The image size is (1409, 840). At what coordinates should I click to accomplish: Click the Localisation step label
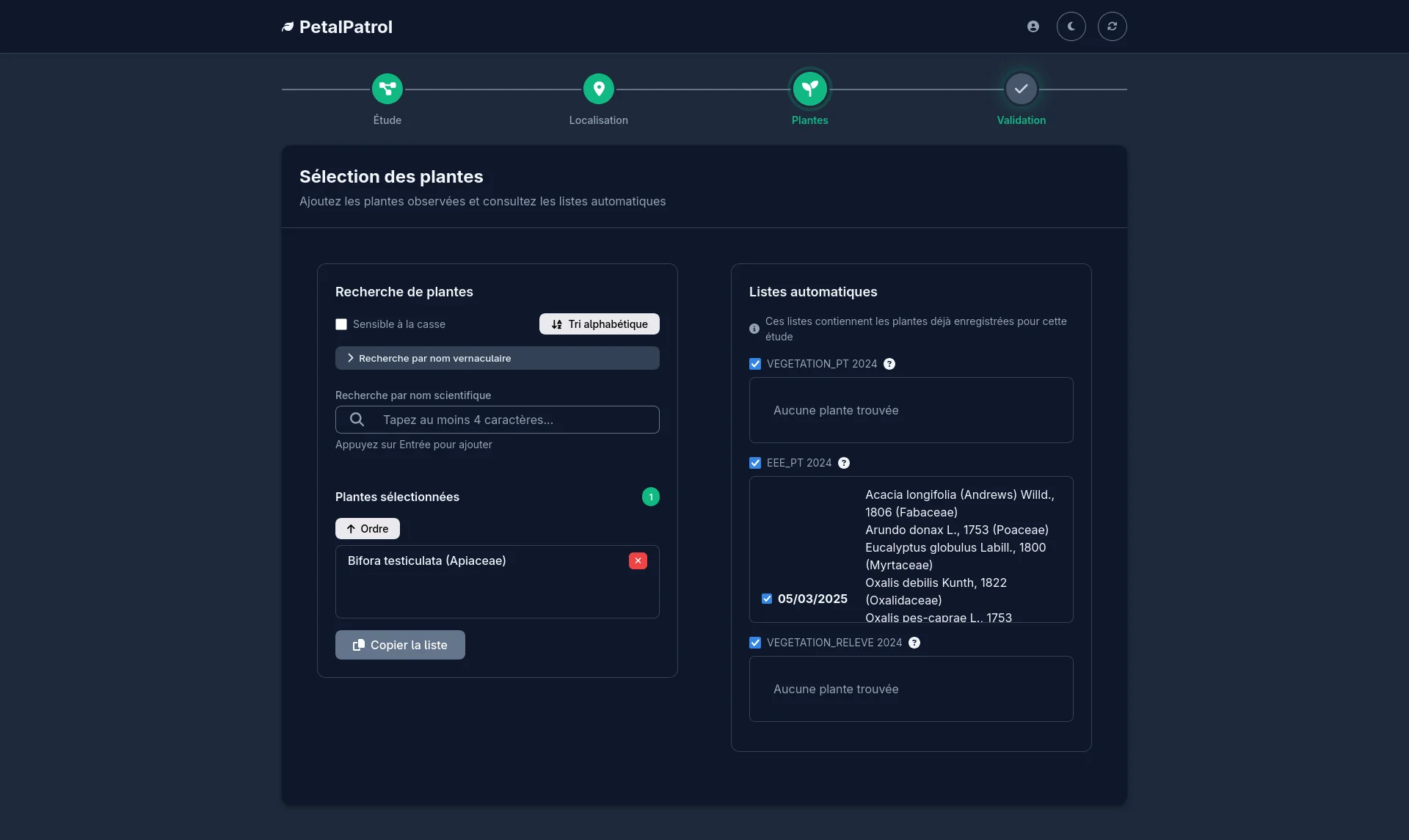point(599,120)
